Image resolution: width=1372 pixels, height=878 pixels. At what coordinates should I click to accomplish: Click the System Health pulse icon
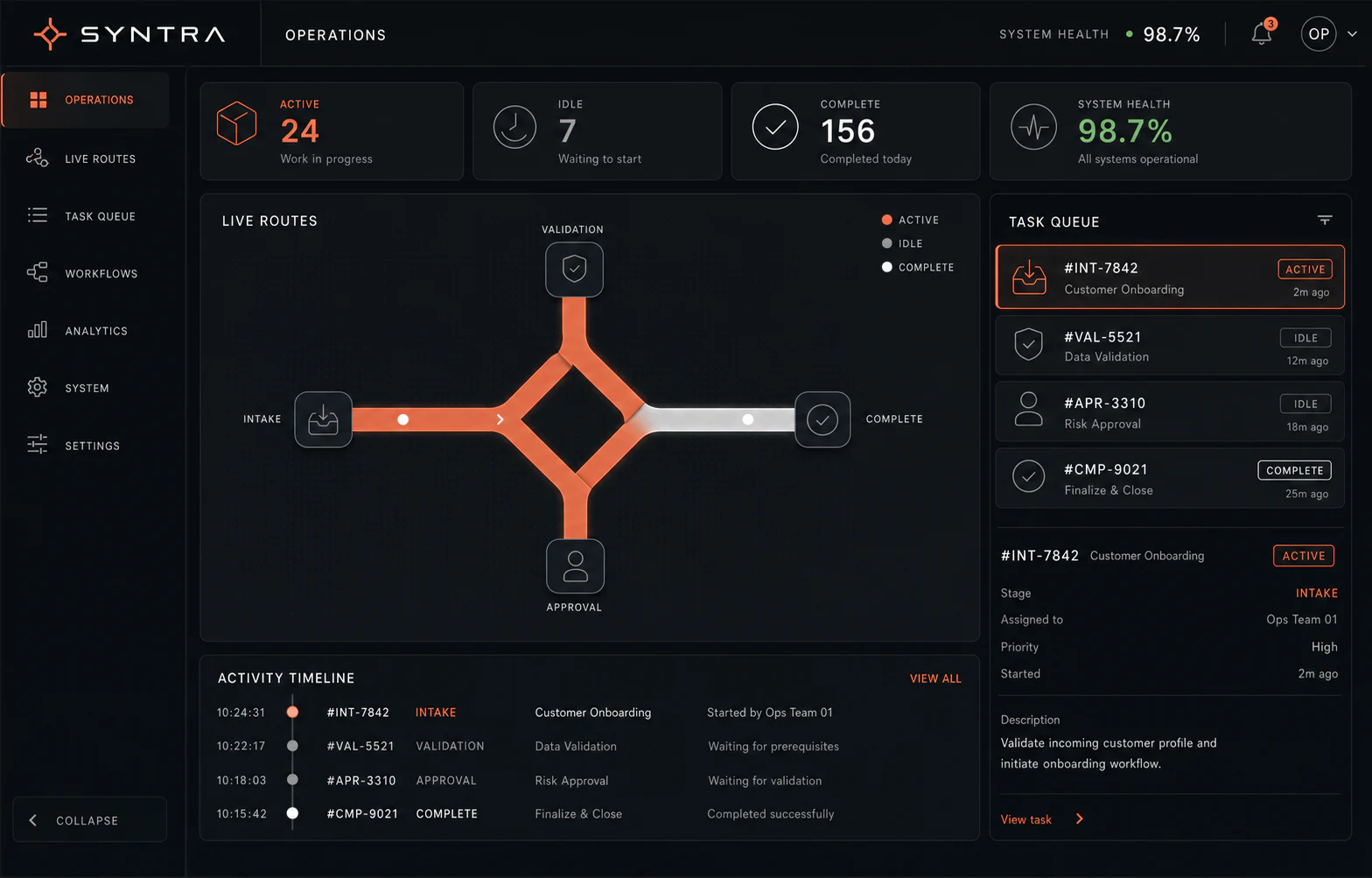click(x=1033, y=127)
